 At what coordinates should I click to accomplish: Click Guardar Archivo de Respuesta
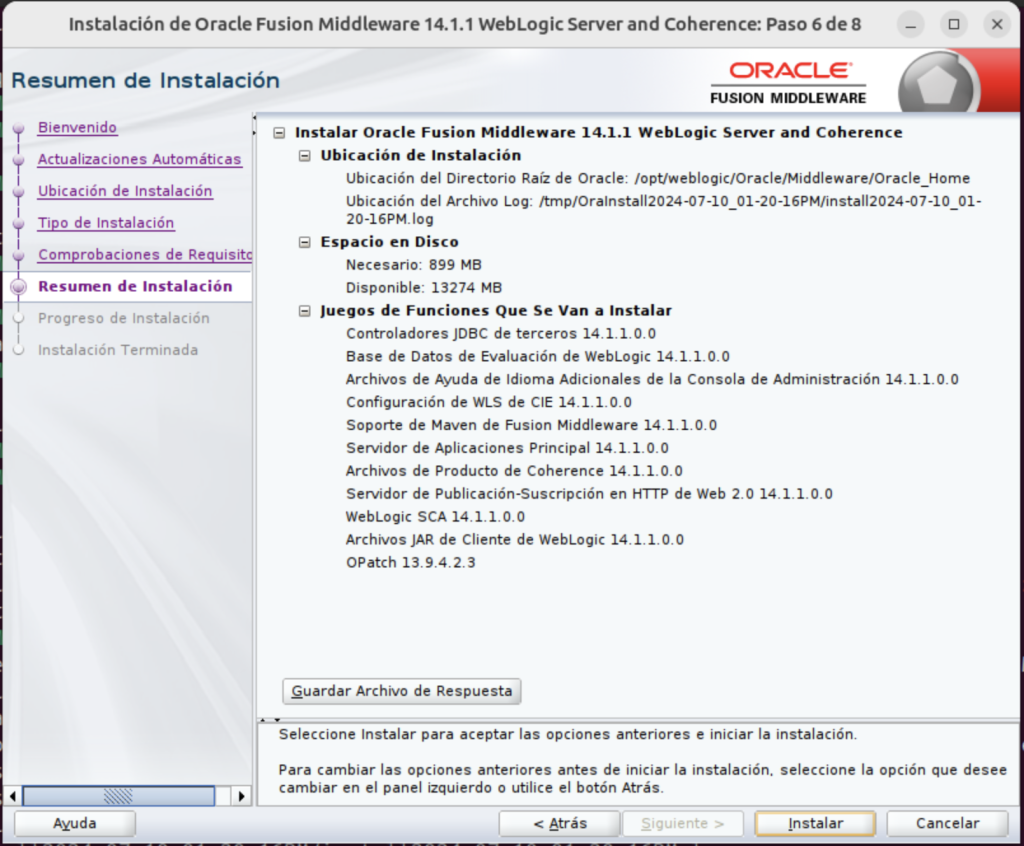tap(401, 691)
